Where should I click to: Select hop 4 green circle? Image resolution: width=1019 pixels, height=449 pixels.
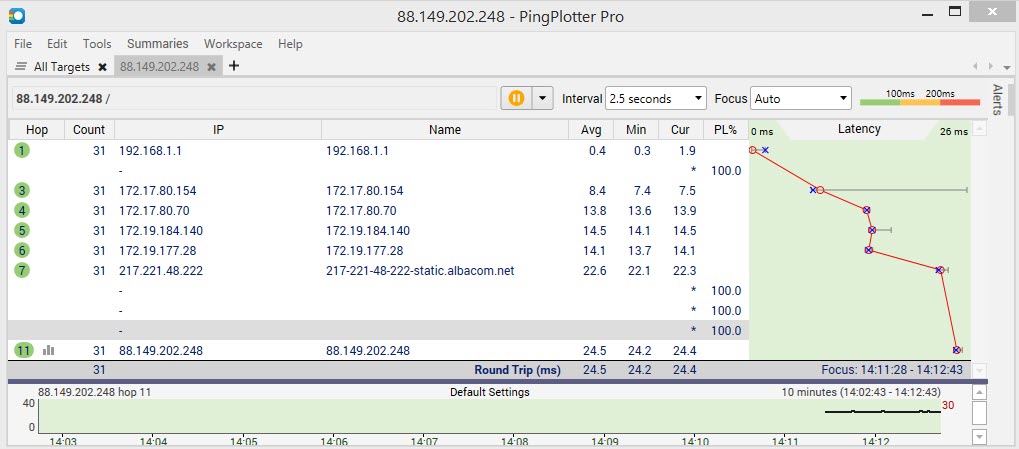click(x=23, y=211)
